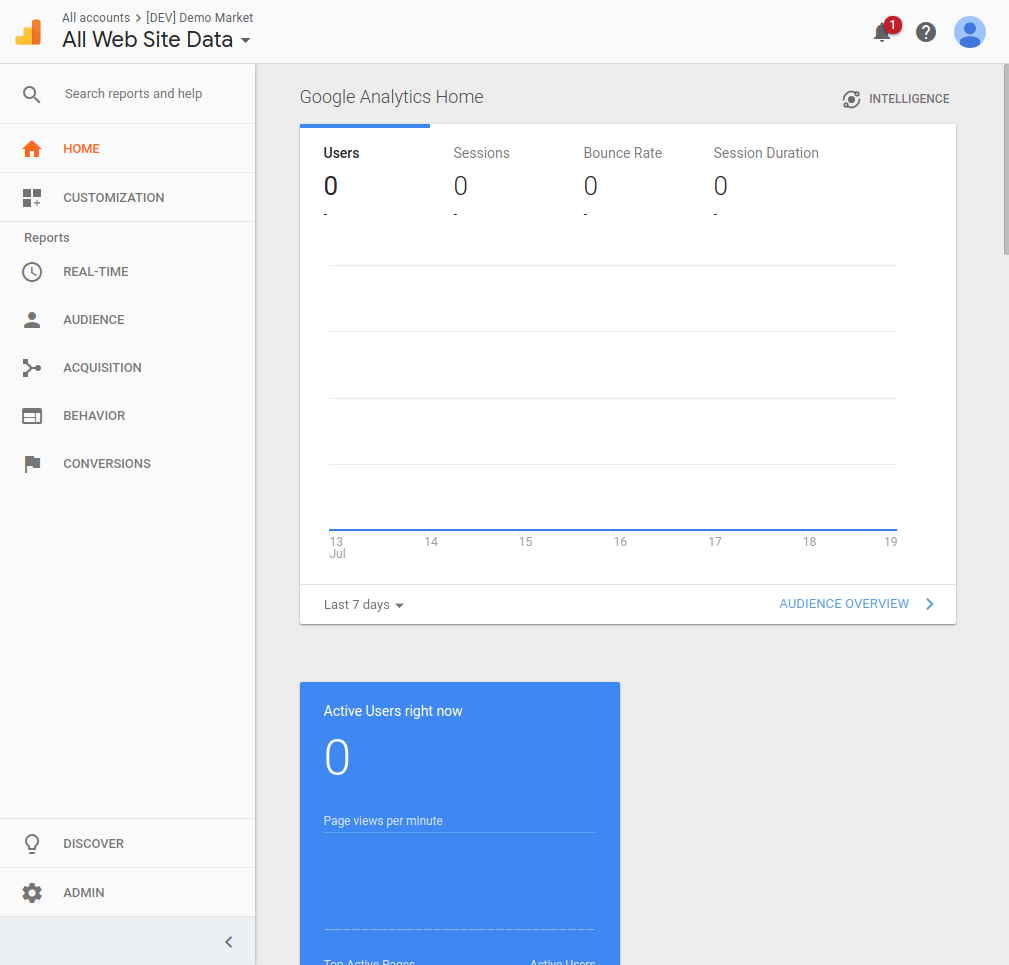The image size is (1009, 965).
Task: Open the notifications bell
Action: pos(882,32)
